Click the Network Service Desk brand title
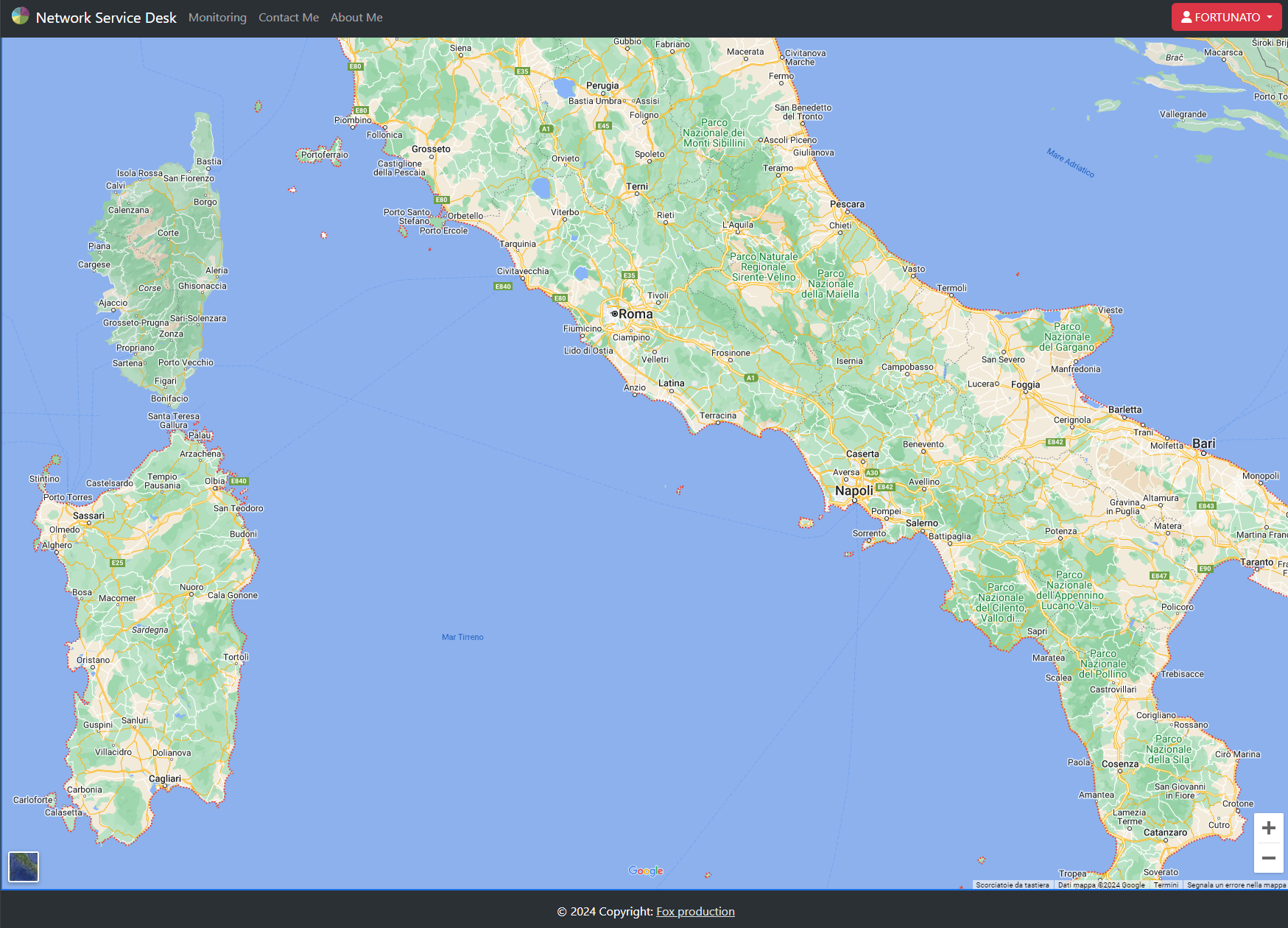Screen dimensions: 1288x928 106,18
